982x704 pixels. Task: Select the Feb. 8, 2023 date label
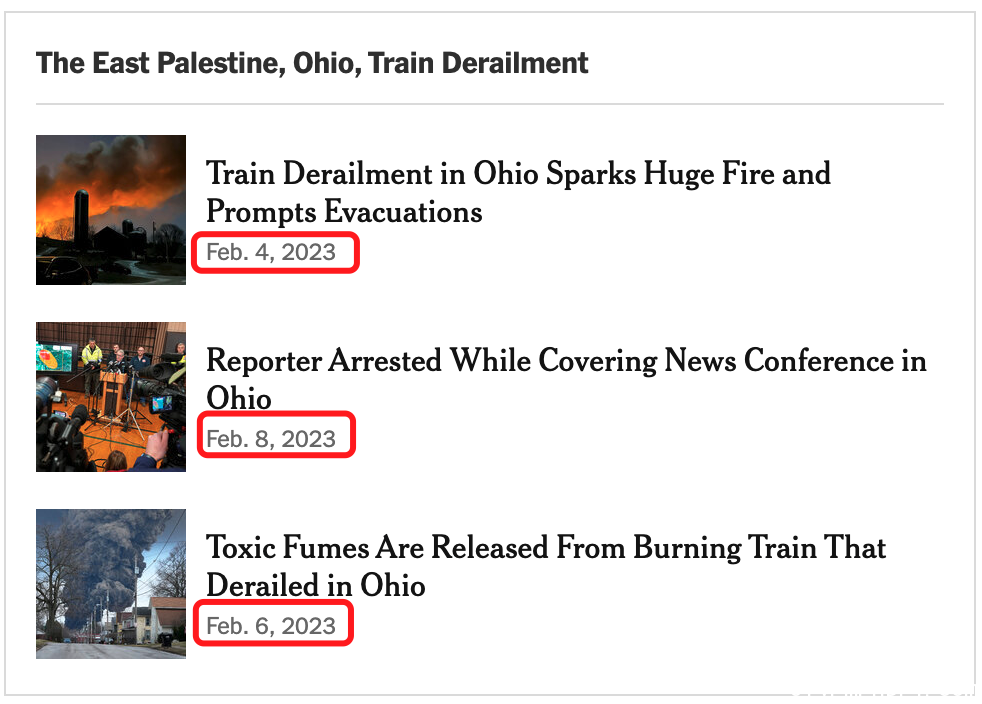271,439
